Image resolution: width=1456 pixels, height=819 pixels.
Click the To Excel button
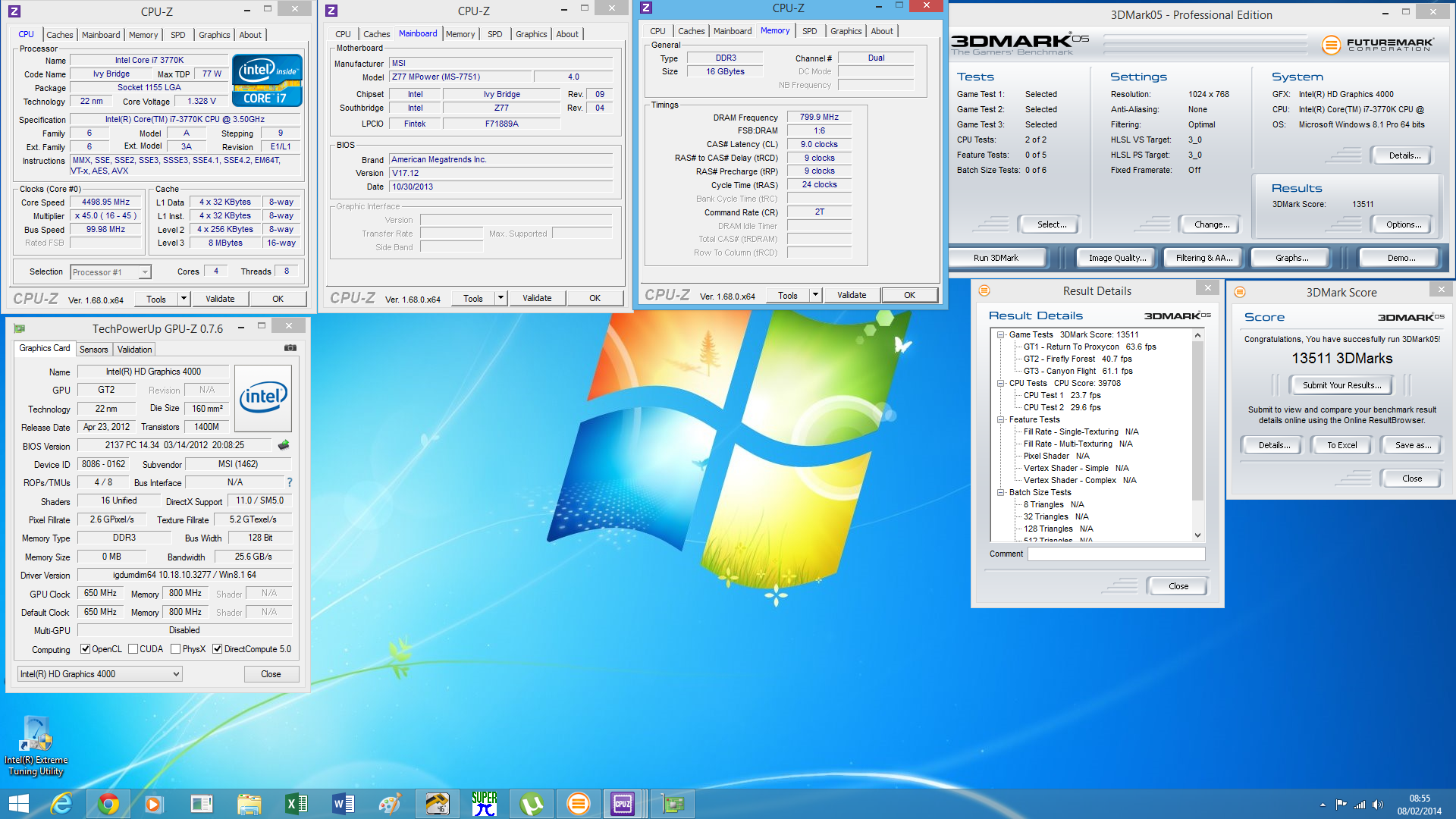[x=1342, y=445]
